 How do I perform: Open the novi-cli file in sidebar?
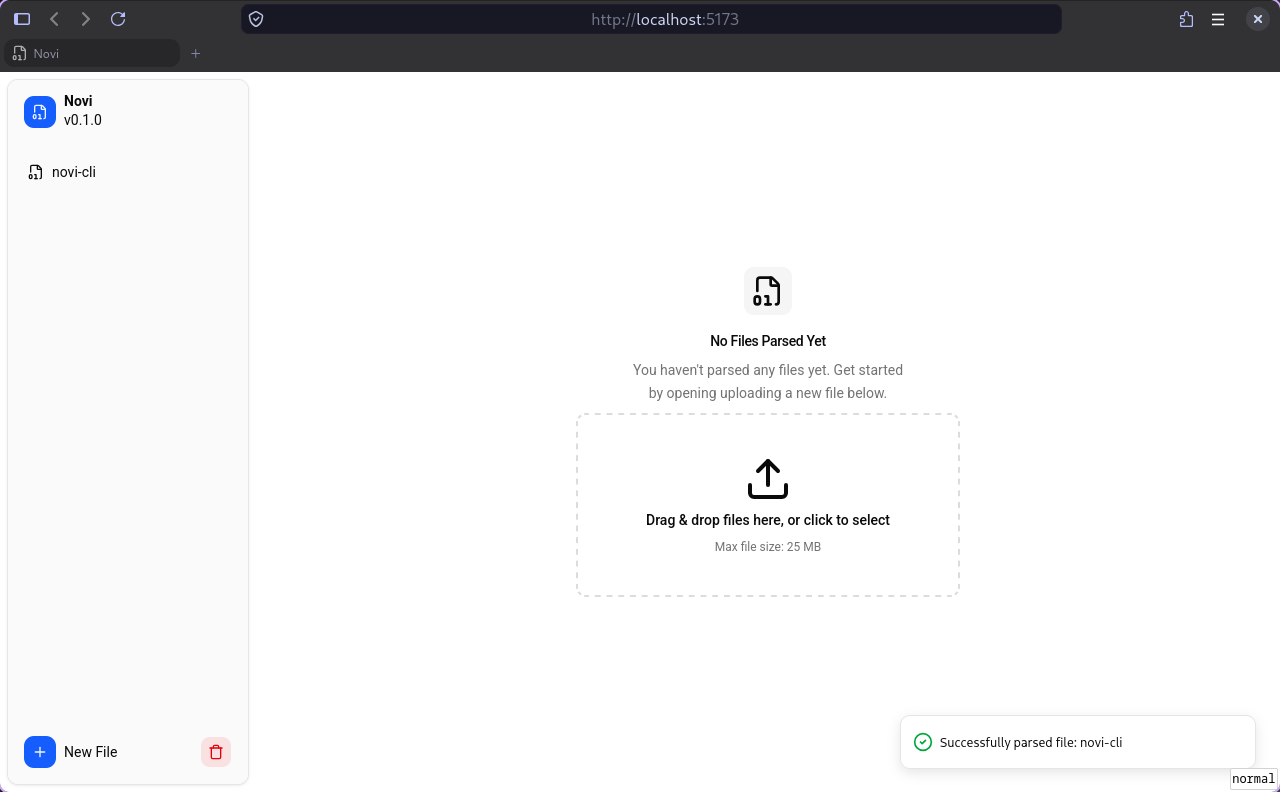128,172
